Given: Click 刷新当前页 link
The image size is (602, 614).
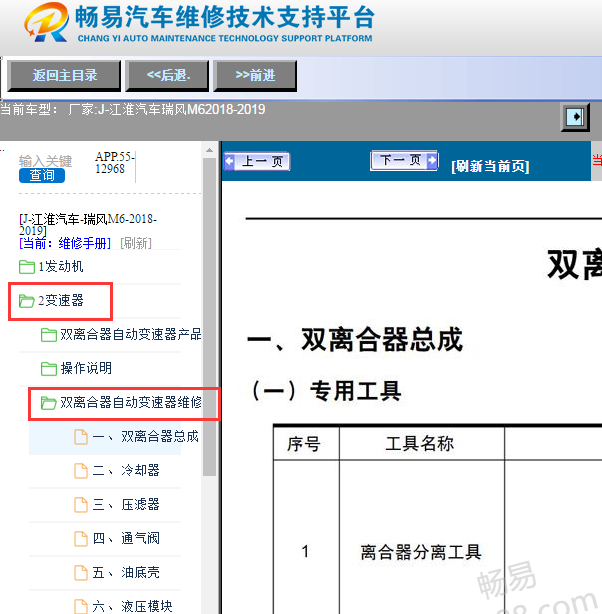Looking at the screenshot, I should [x=490, y=166].
